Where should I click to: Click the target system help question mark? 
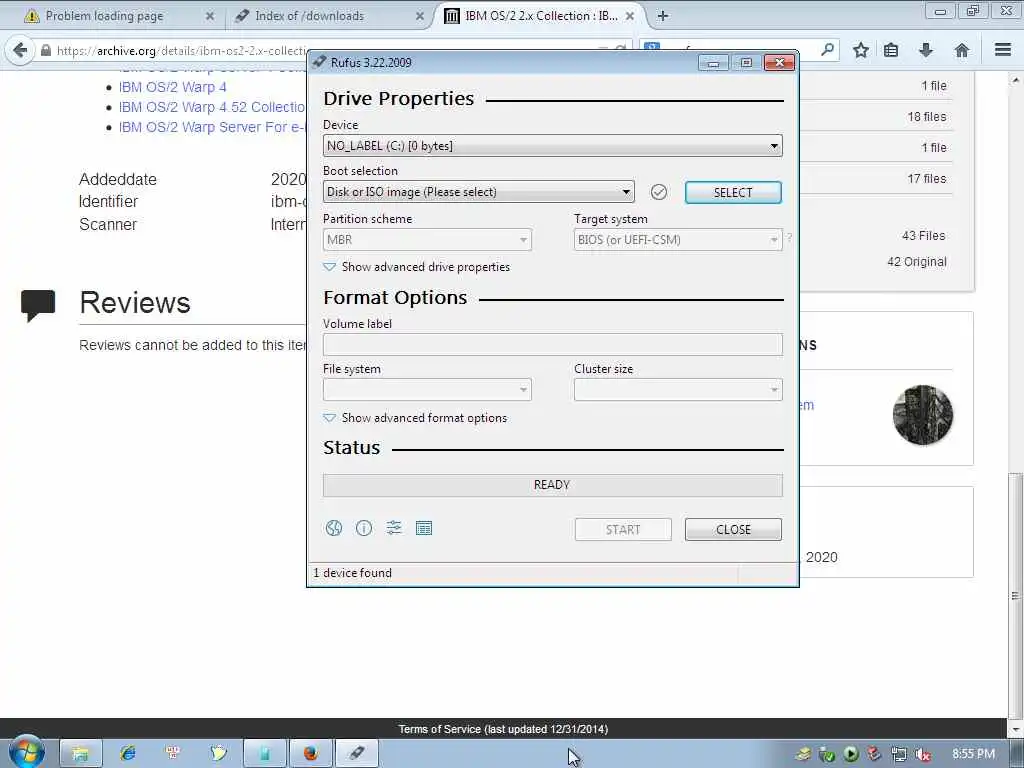point(789,238)
